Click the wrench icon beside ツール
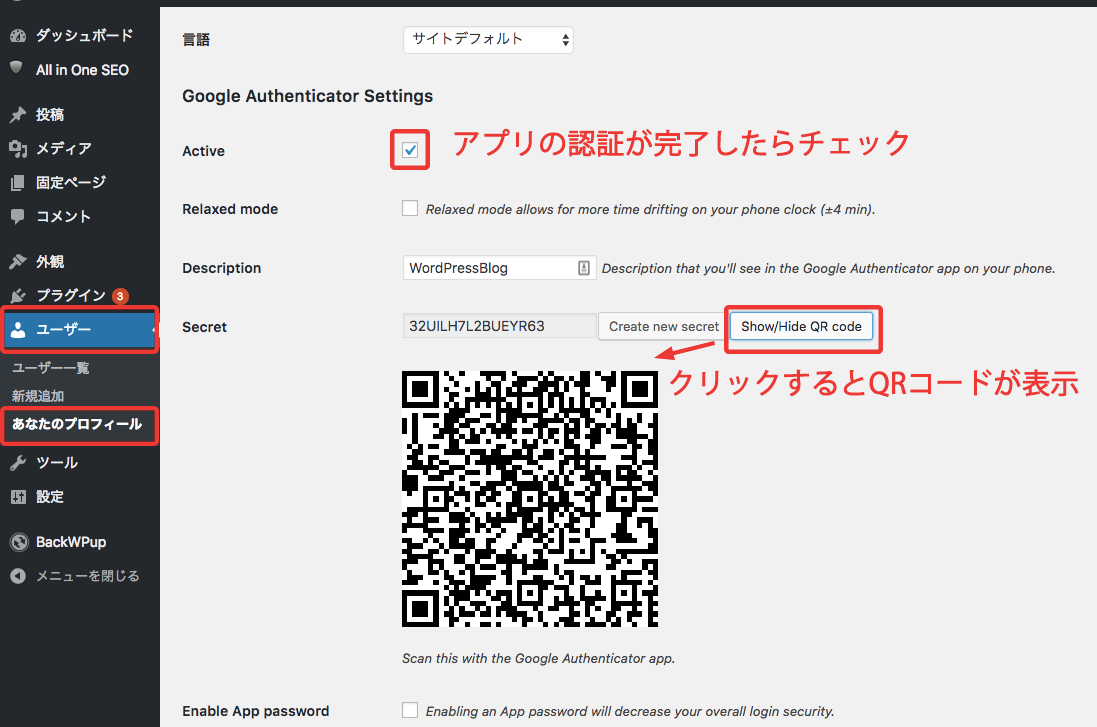The height and width of the screenshot is (727, 1097). 17,463
